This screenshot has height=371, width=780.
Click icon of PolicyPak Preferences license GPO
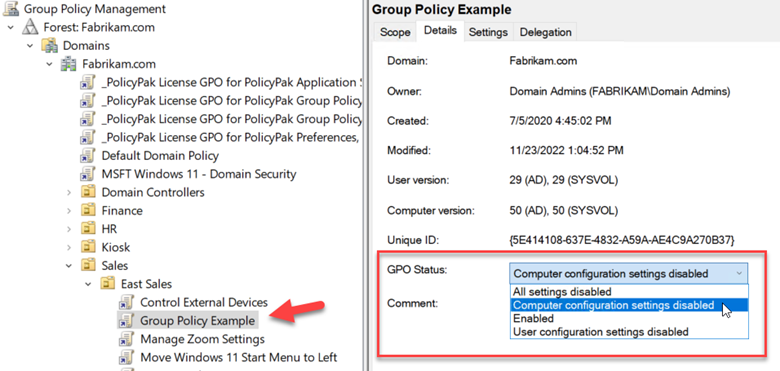tap(88, 137)
